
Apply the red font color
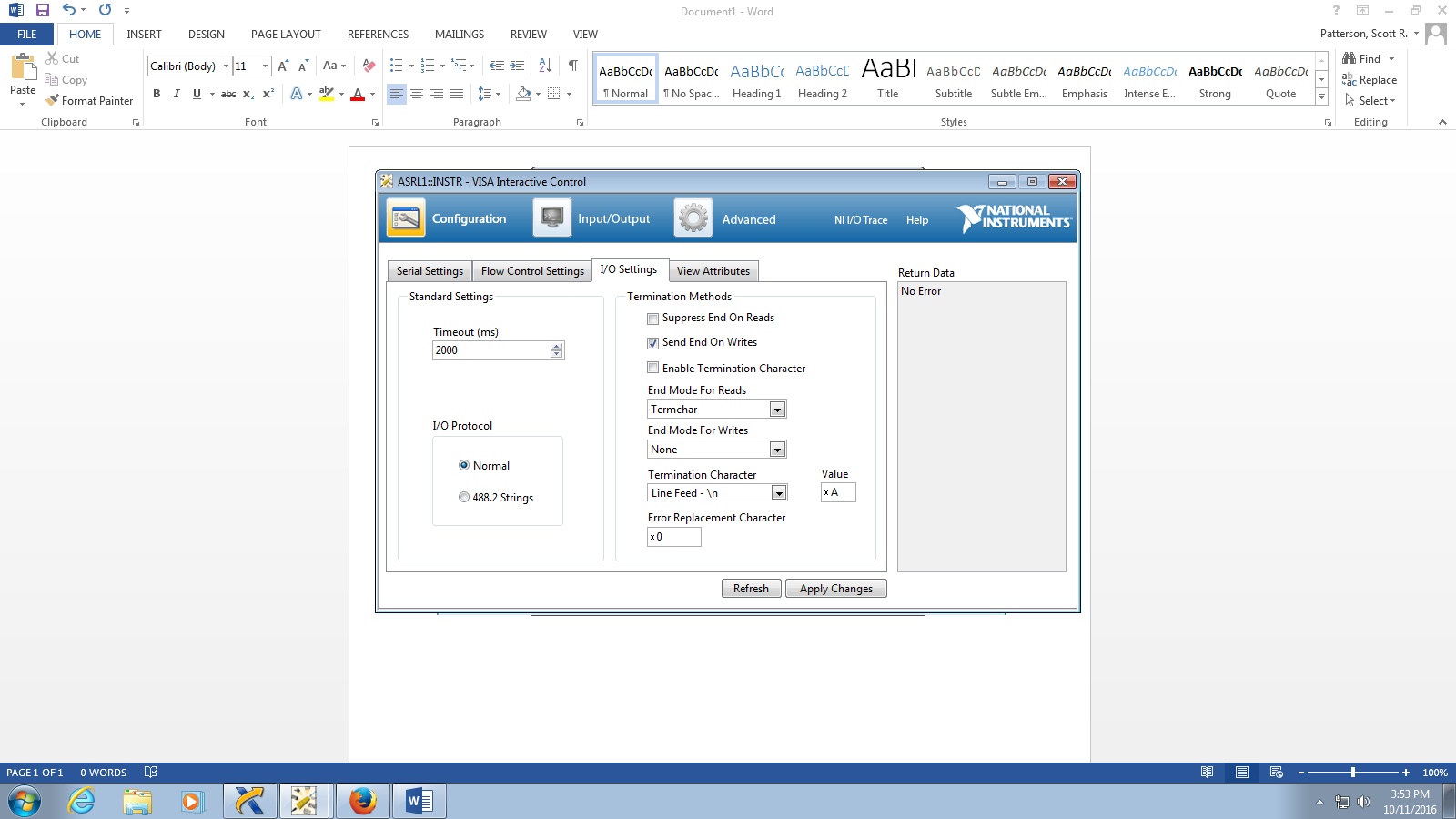point(358,94)
